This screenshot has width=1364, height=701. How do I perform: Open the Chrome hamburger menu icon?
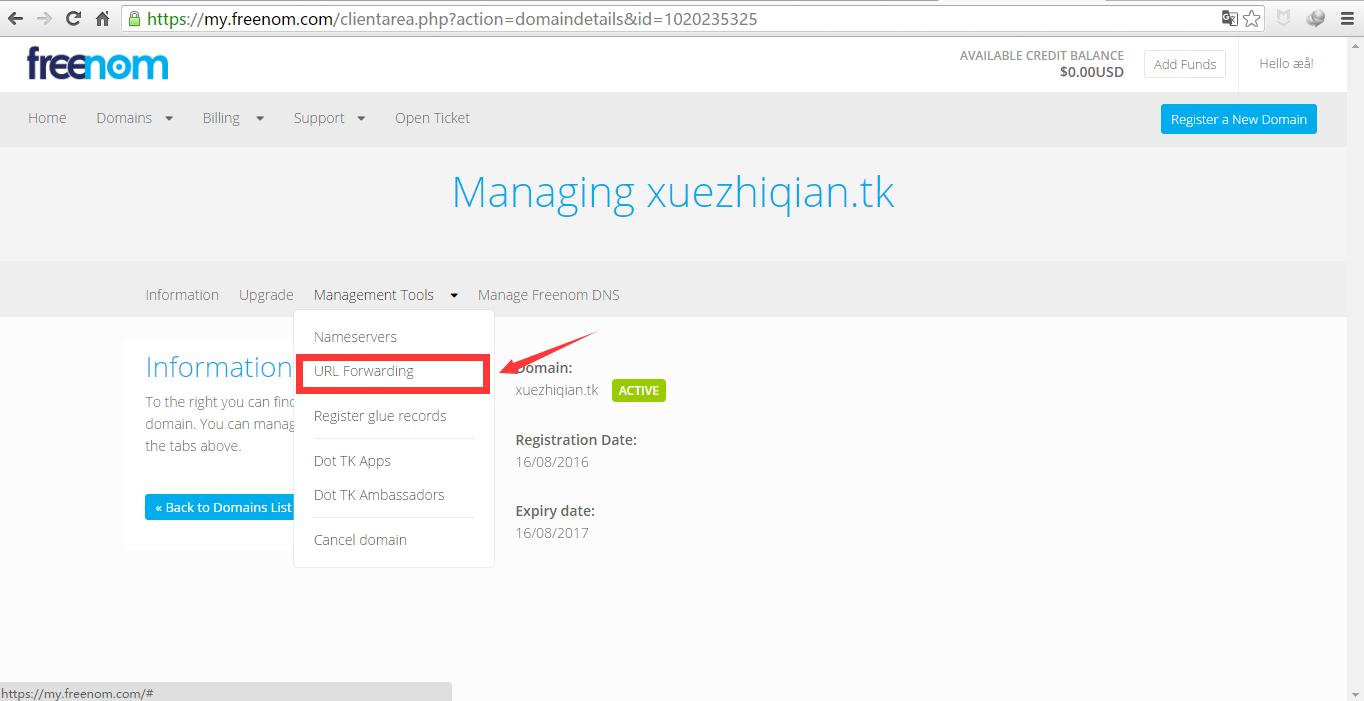1347,18
